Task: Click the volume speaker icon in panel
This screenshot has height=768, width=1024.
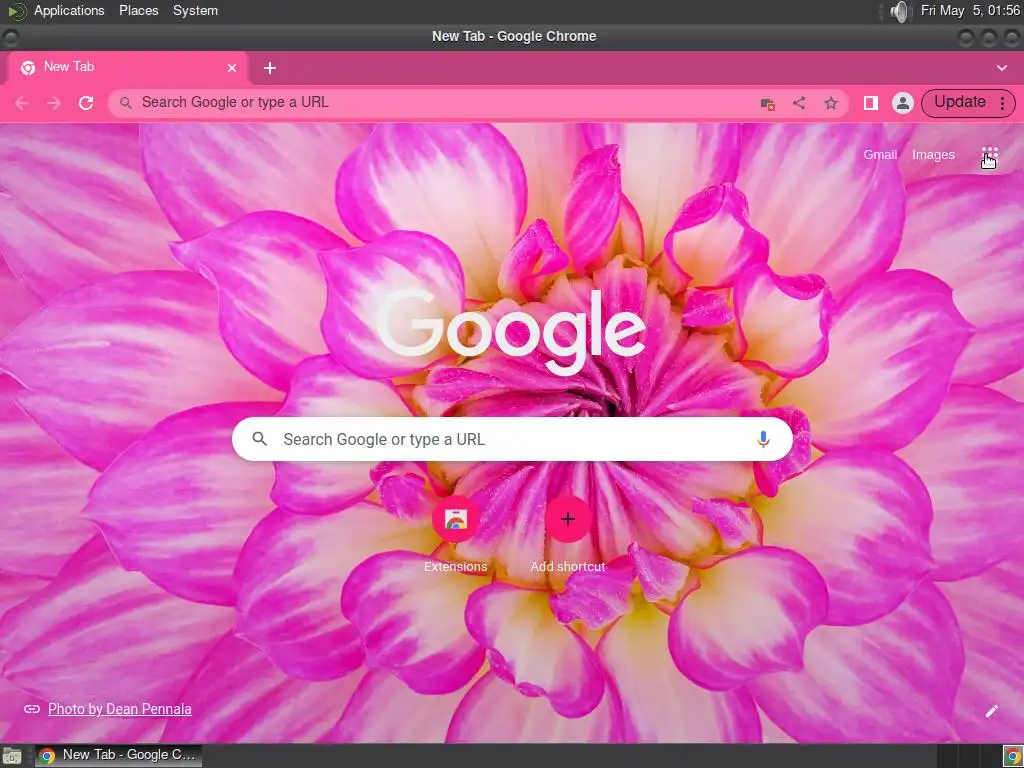Action: click(x=901, y=11)
